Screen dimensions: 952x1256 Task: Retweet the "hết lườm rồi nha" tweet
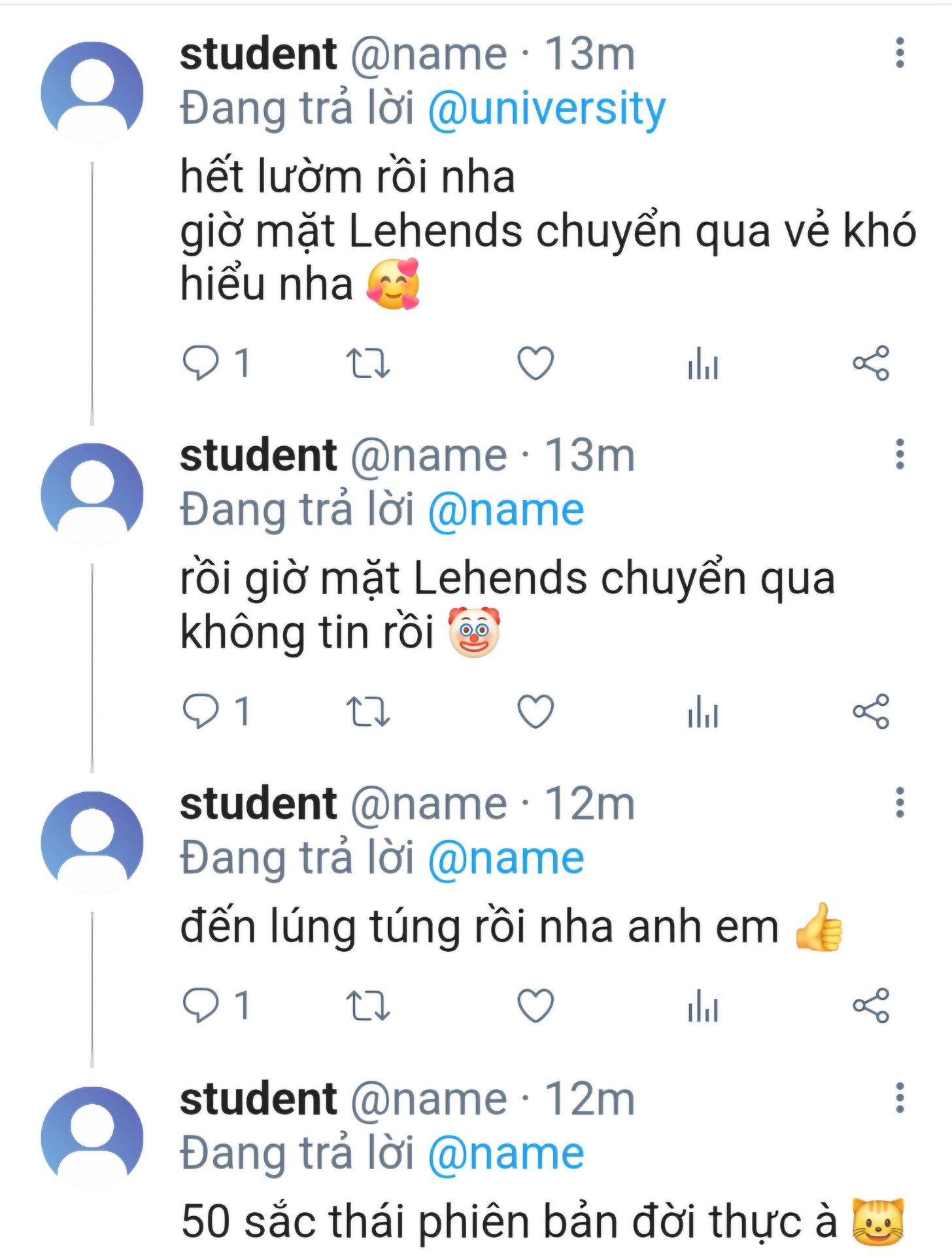pos(367,364)
